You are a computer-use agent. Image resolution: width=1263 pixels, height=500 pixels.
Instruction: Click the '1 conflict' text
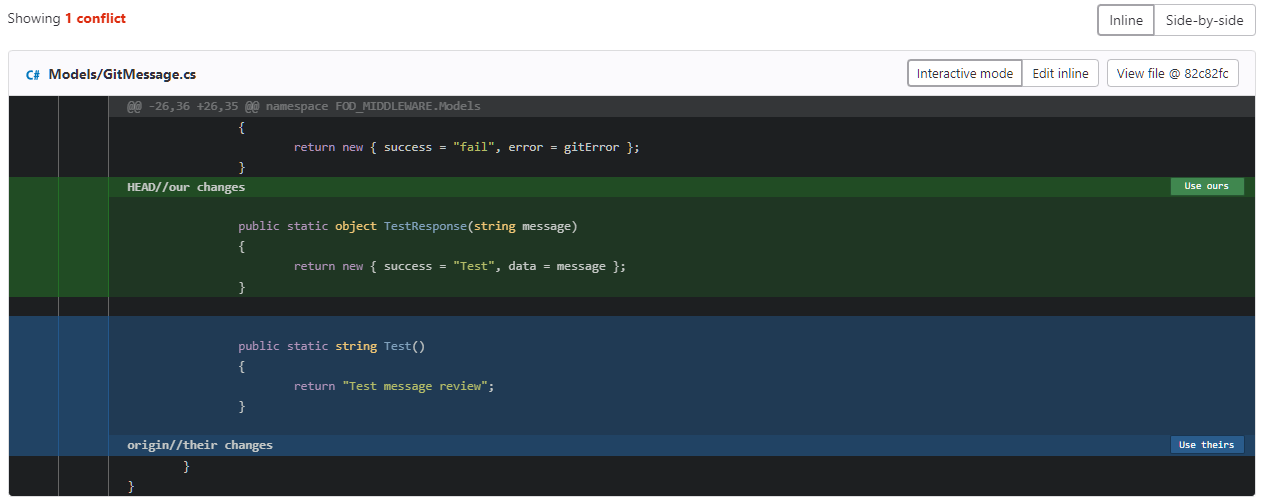pos(95,18)
